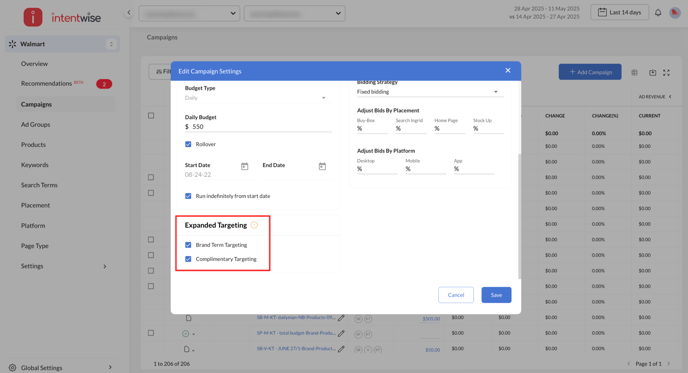688x373 pixels.
Task: Click the Desktop platform bid percentage field
Action: tap(377, 169)
